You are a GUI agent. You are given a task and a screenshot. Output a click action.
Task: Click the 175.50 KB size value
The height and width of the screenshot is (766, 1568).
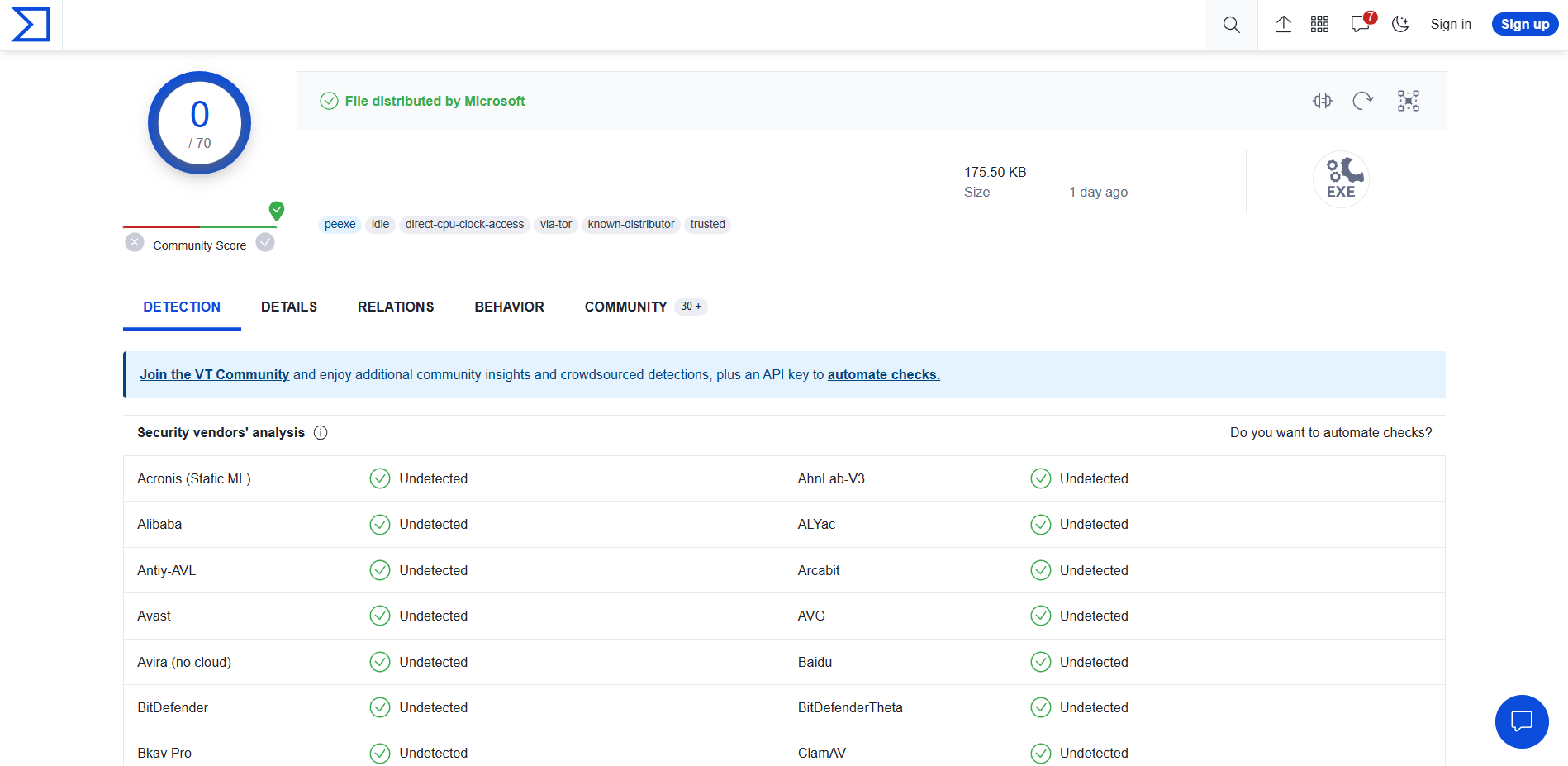click(995, 172)
